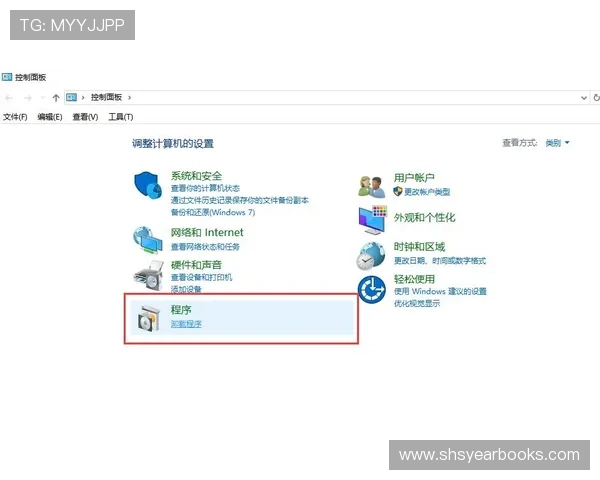Open the Programs (程序) disc icon
600x480 pixels.
click(148, 318)
